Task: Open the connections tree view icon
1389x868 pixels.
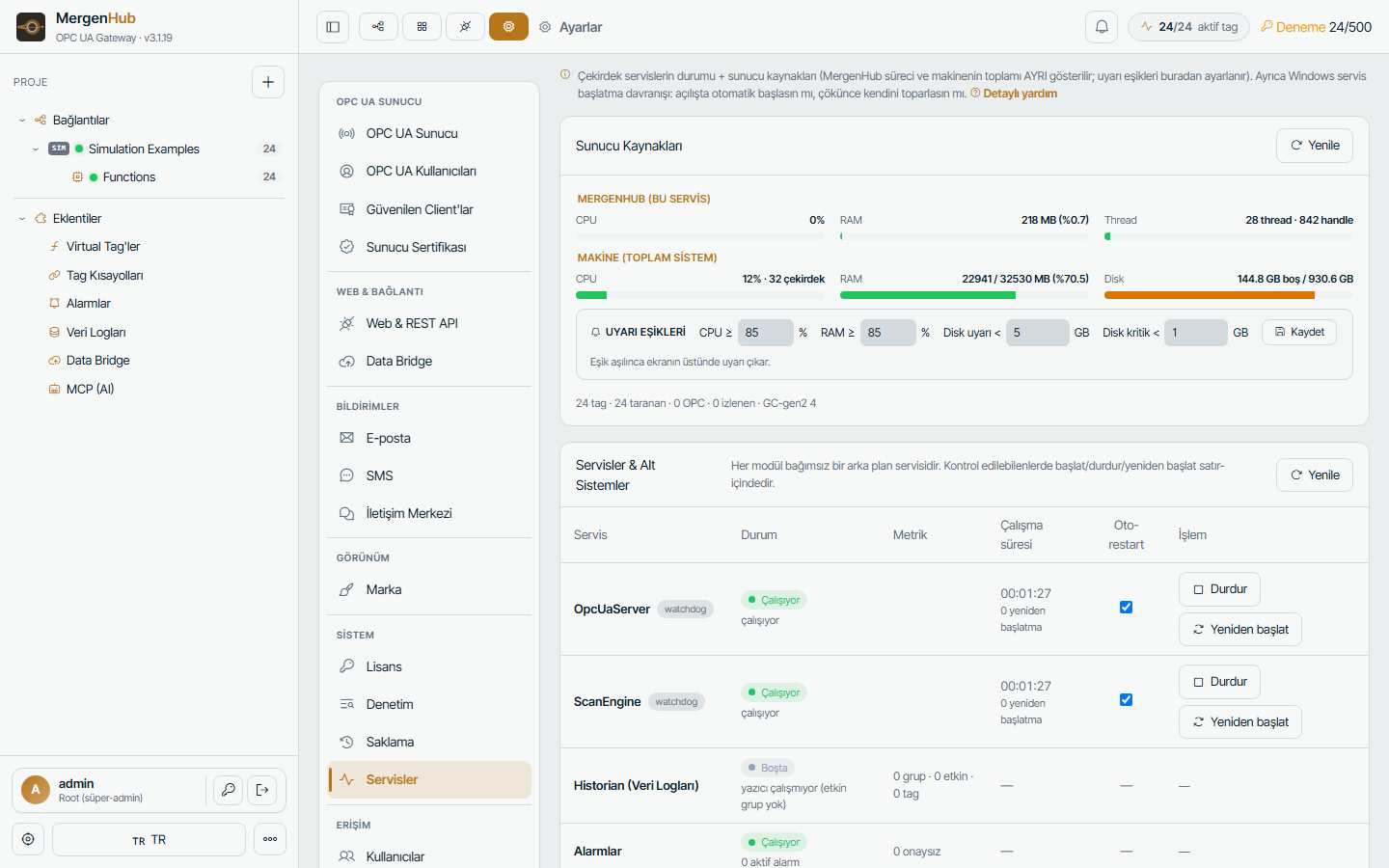Action: (378, 27)
